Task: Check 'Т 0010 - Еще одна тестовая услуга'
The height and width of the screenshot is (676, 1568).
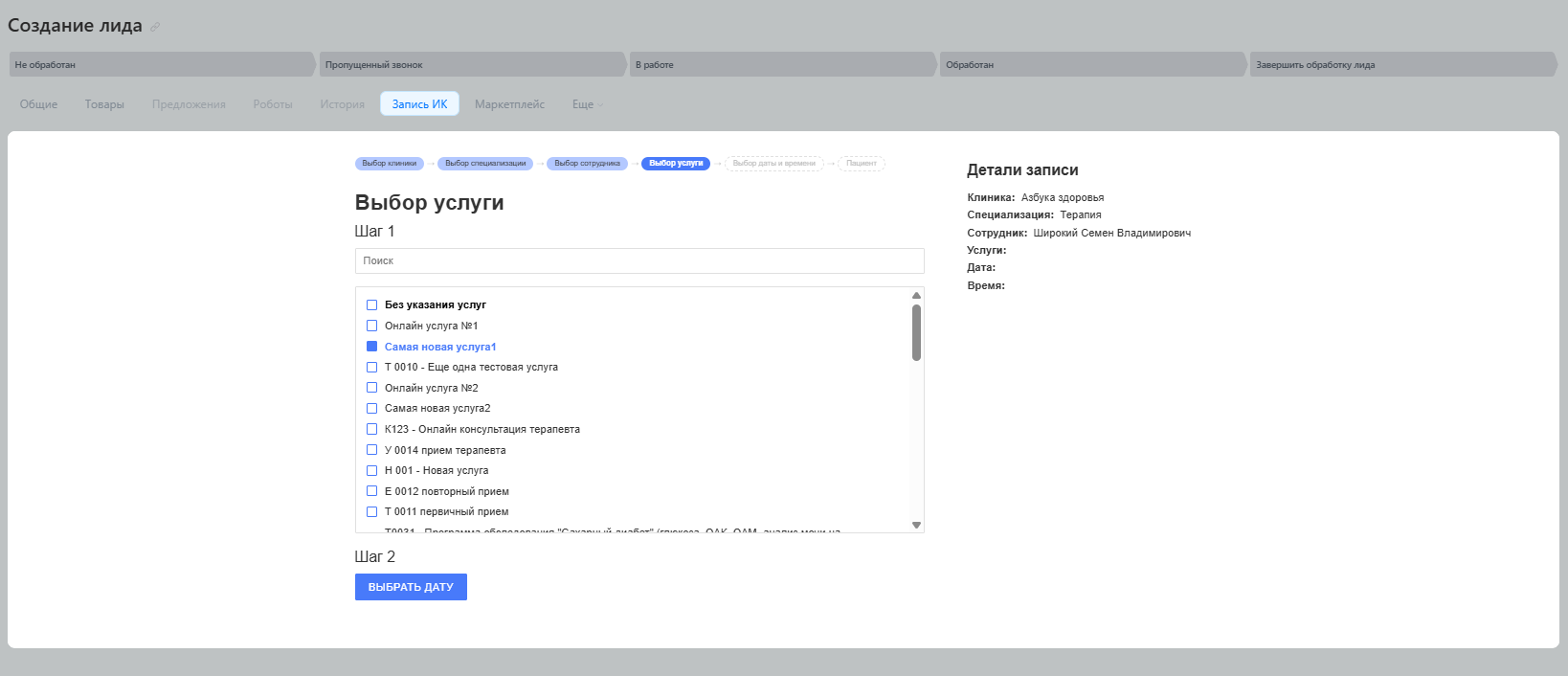Action: (x=371, y=367)
